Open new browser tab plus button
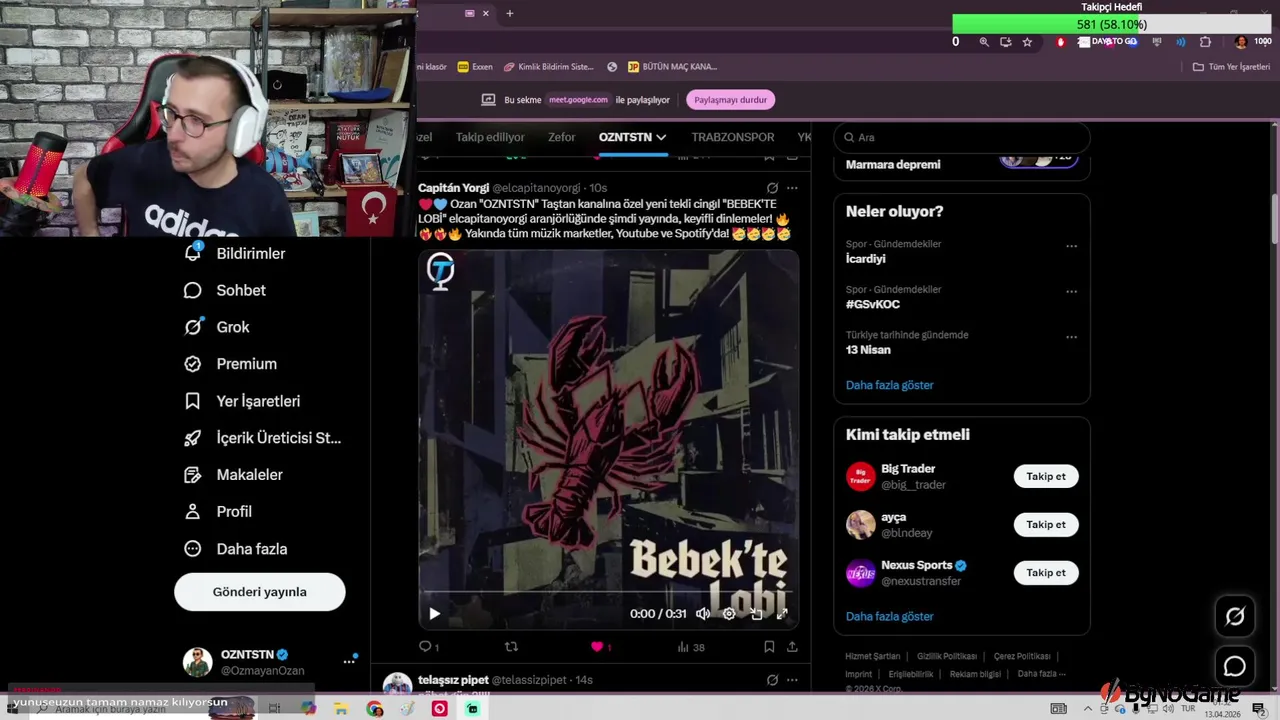The height and width of the screenshot is (720, 1280). 509,13
